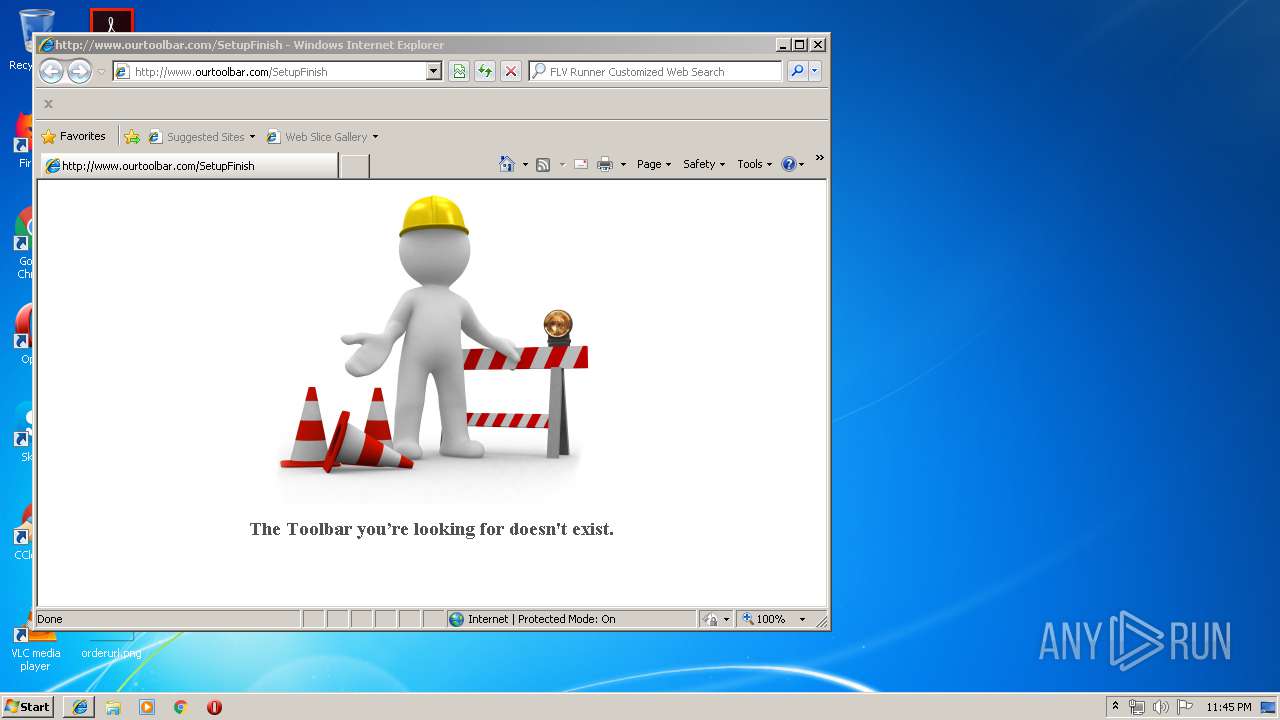Click the network tray icon
Viewport: 1280px width, 720px height.
[1137, 707]
